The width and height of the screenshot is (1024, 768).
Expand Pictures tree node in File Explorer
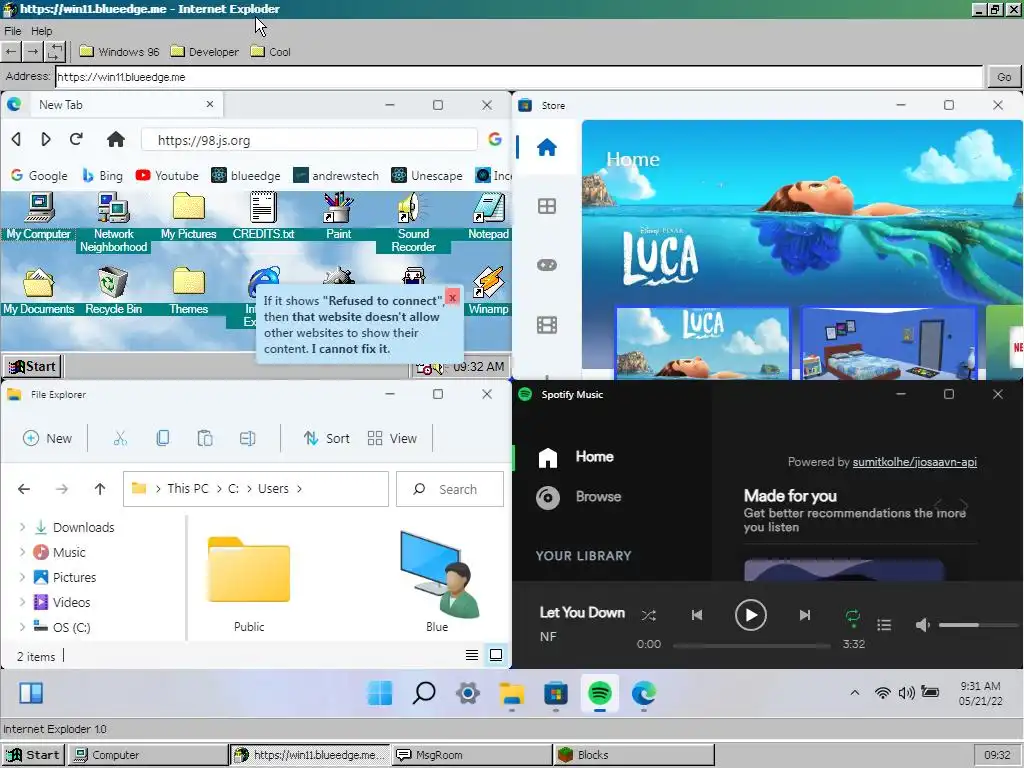pyautogui.click(x=22, y=577)
